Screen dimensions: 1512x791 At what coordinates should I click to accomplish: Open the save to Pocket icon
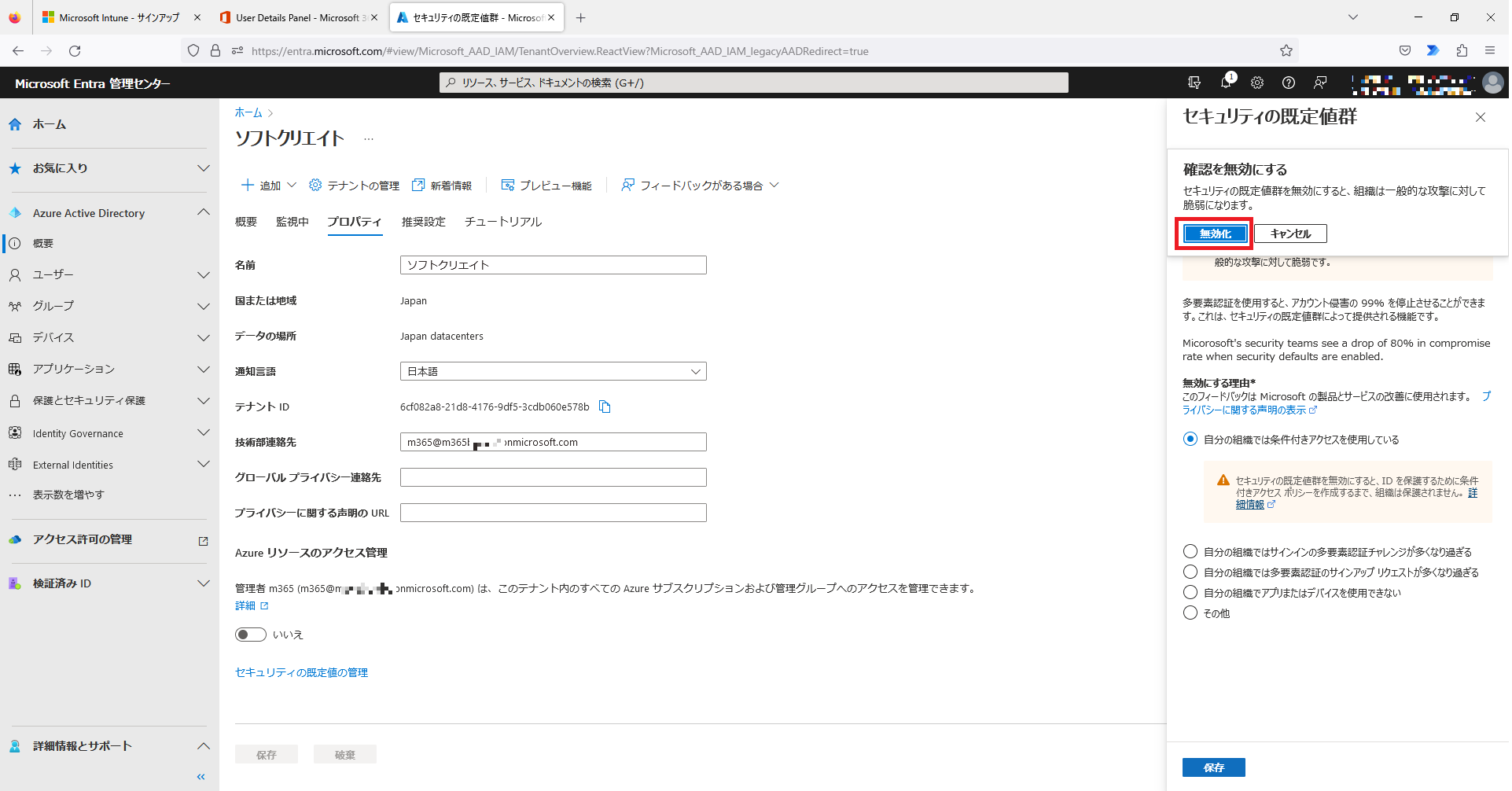coord(1405,51)
